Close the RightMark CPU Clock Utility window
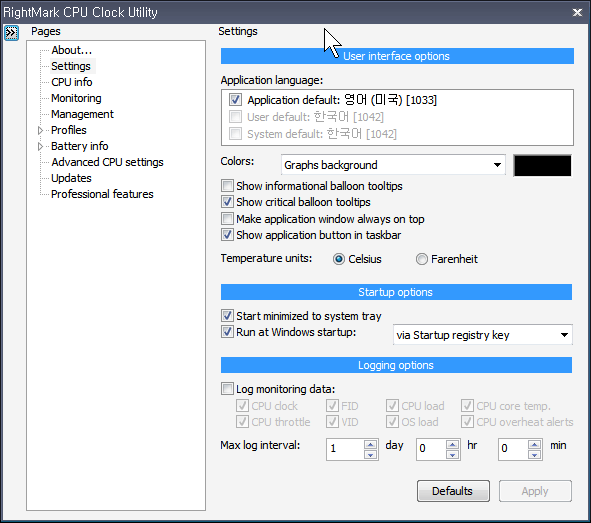The image size is (591, 523). point(577,12)
